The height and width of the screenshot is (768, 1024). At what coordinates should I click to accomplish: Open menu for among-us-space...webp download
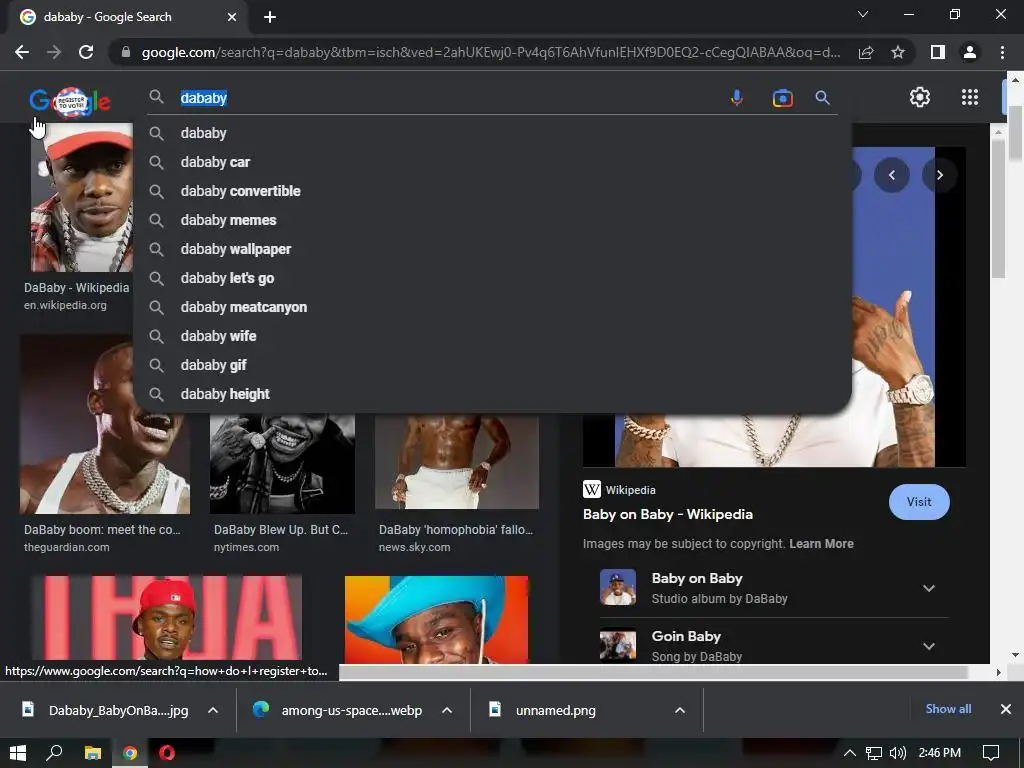coord(447,711)
